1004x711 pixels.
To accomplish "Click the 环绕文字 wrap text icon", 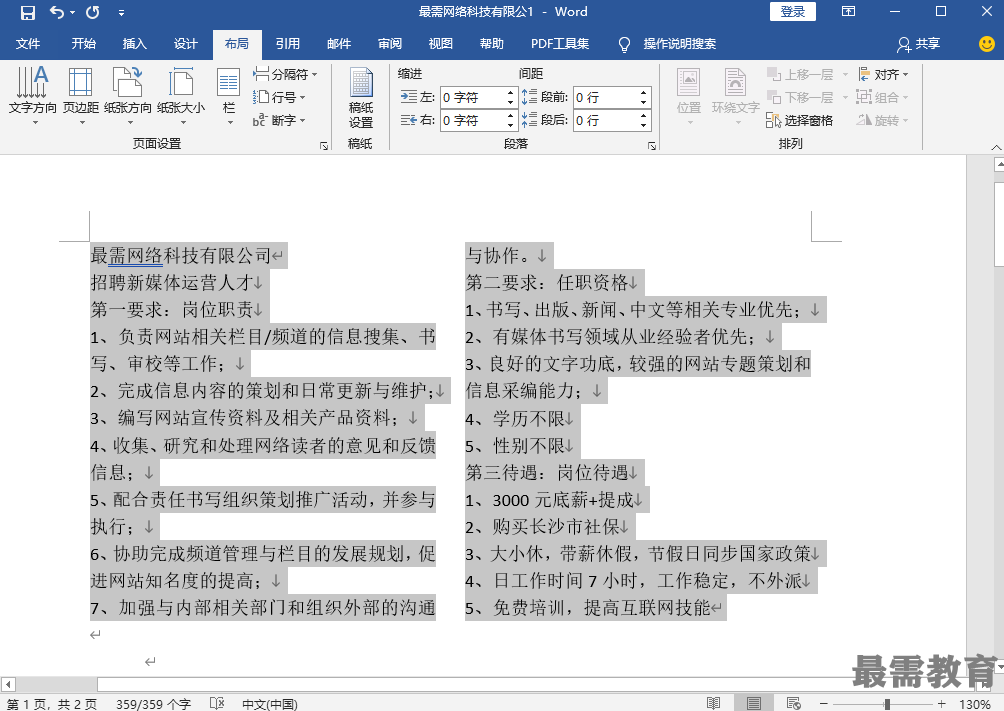I will 735,95.
